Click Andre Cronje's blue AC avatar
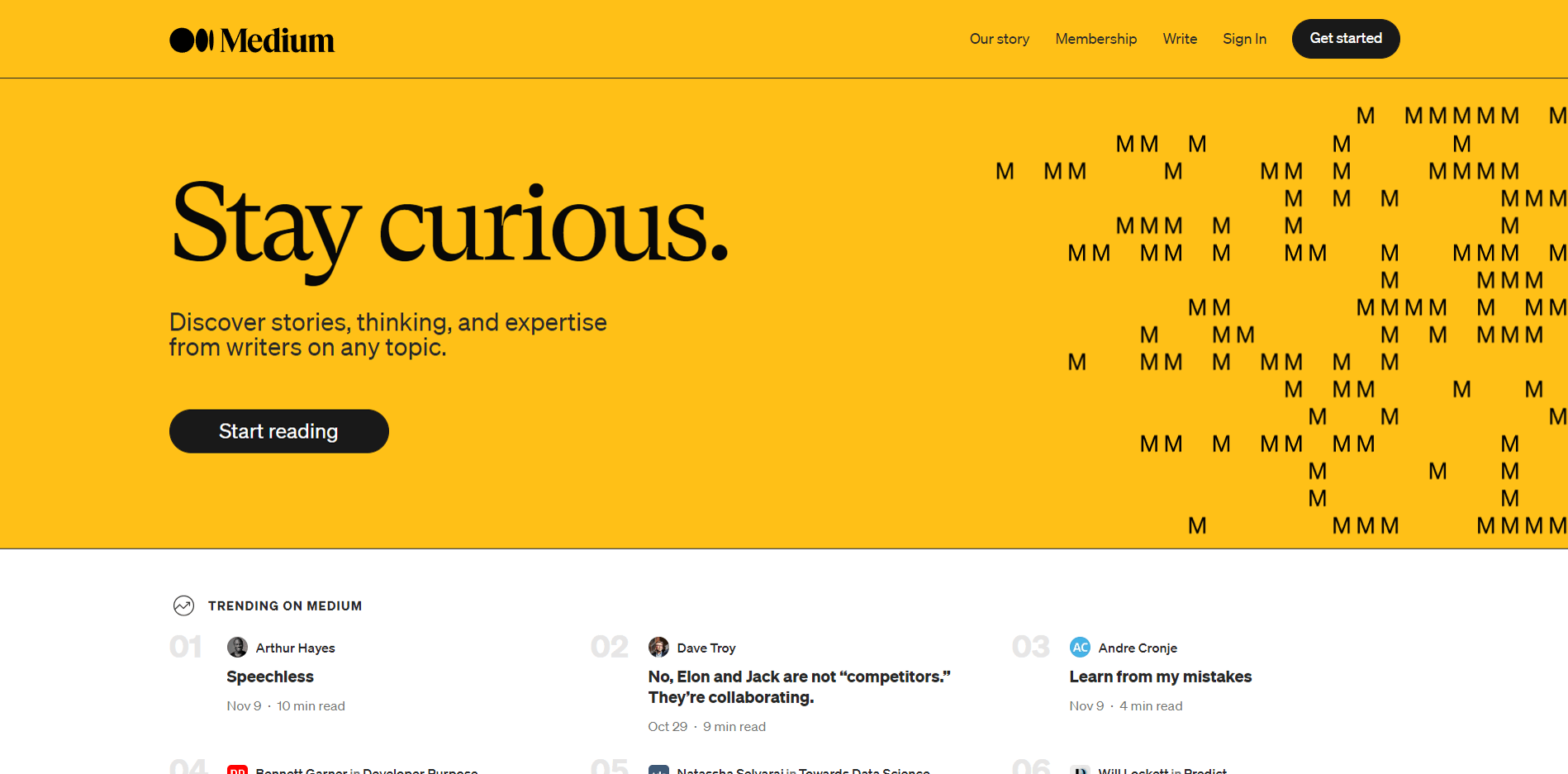 1080,647
